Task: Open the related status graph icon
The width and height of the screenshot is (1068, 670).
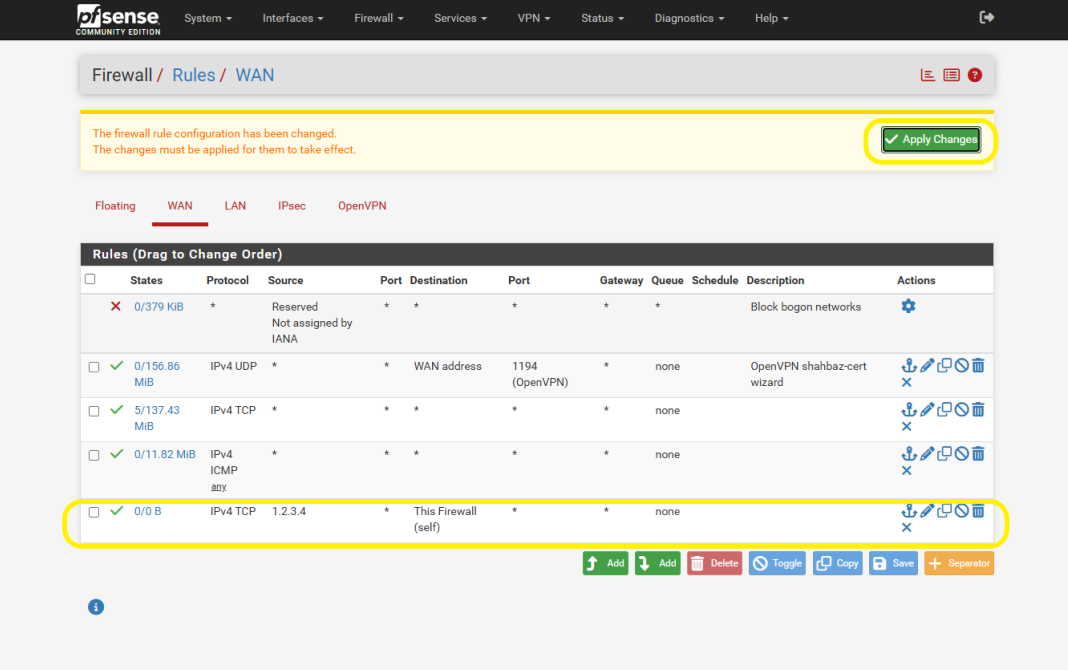Action: tap(928, 75)
